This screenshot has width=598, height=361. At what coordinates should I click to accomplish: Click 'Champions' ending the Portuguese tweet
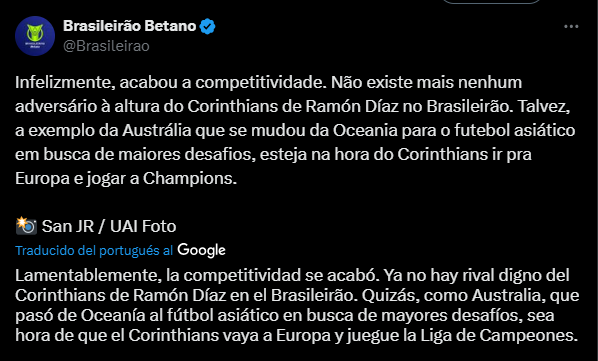(190, 178)
